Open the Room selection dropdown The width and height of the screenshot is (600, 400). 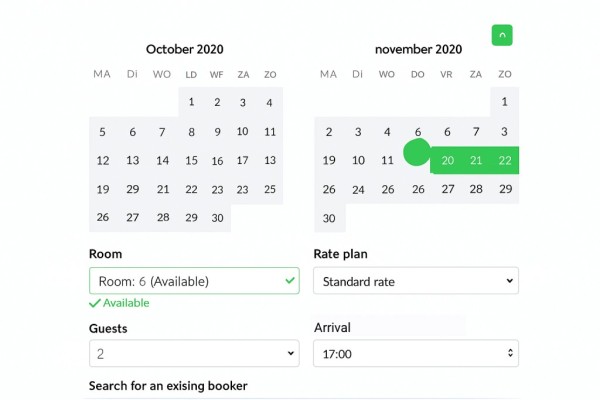click(194, 281)
